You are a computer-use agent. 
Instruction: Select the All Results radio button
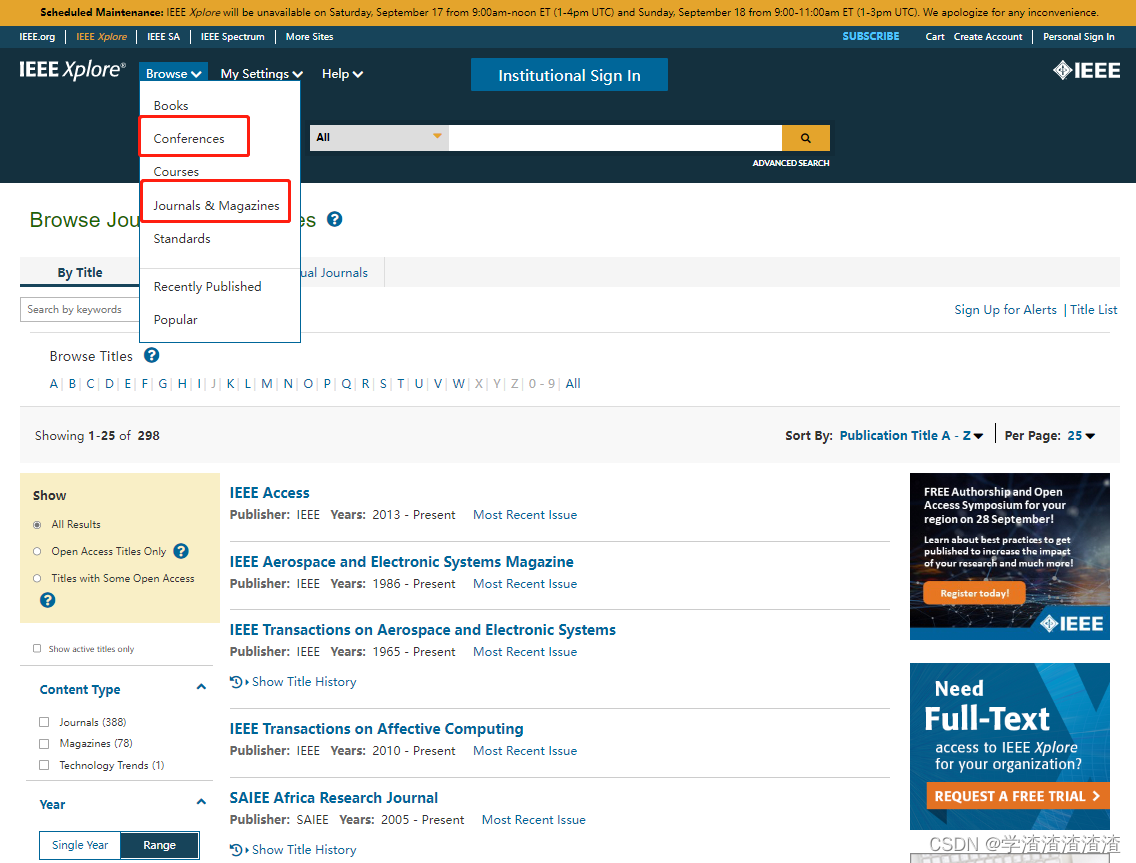[x=37, y=525]
